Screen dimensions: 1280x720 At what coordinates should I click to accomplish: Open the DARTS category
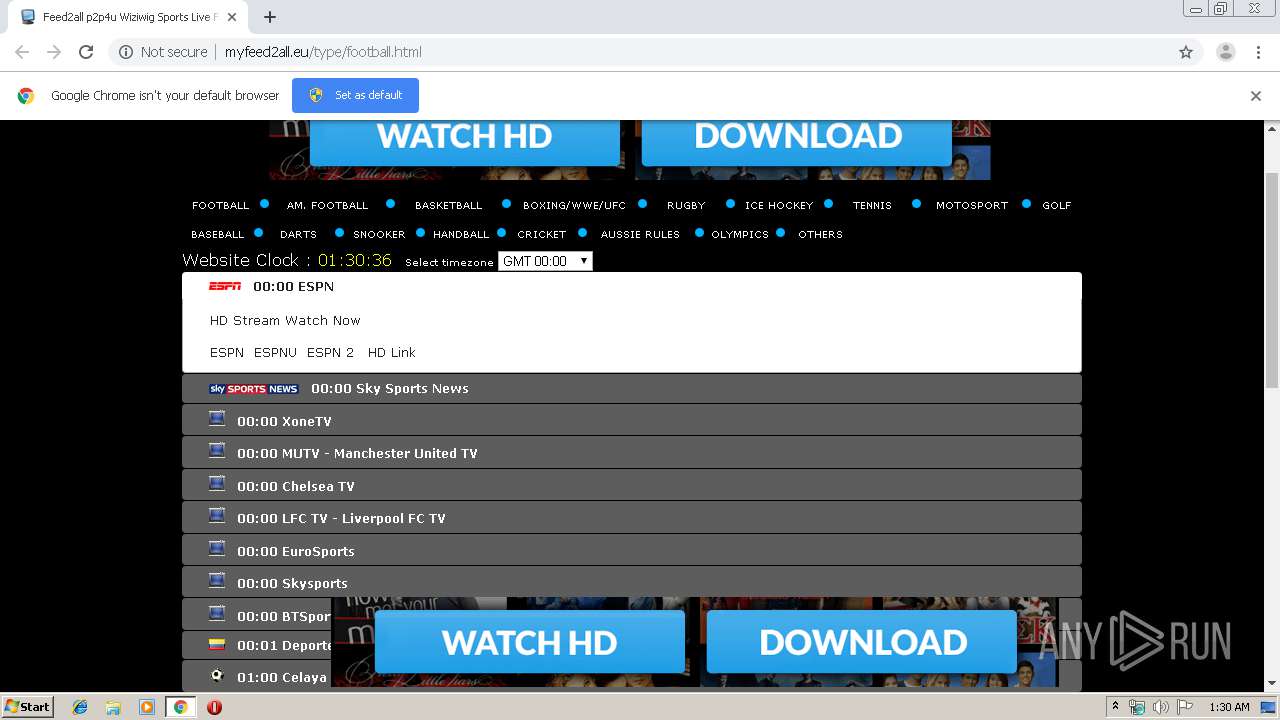(298, 234)
